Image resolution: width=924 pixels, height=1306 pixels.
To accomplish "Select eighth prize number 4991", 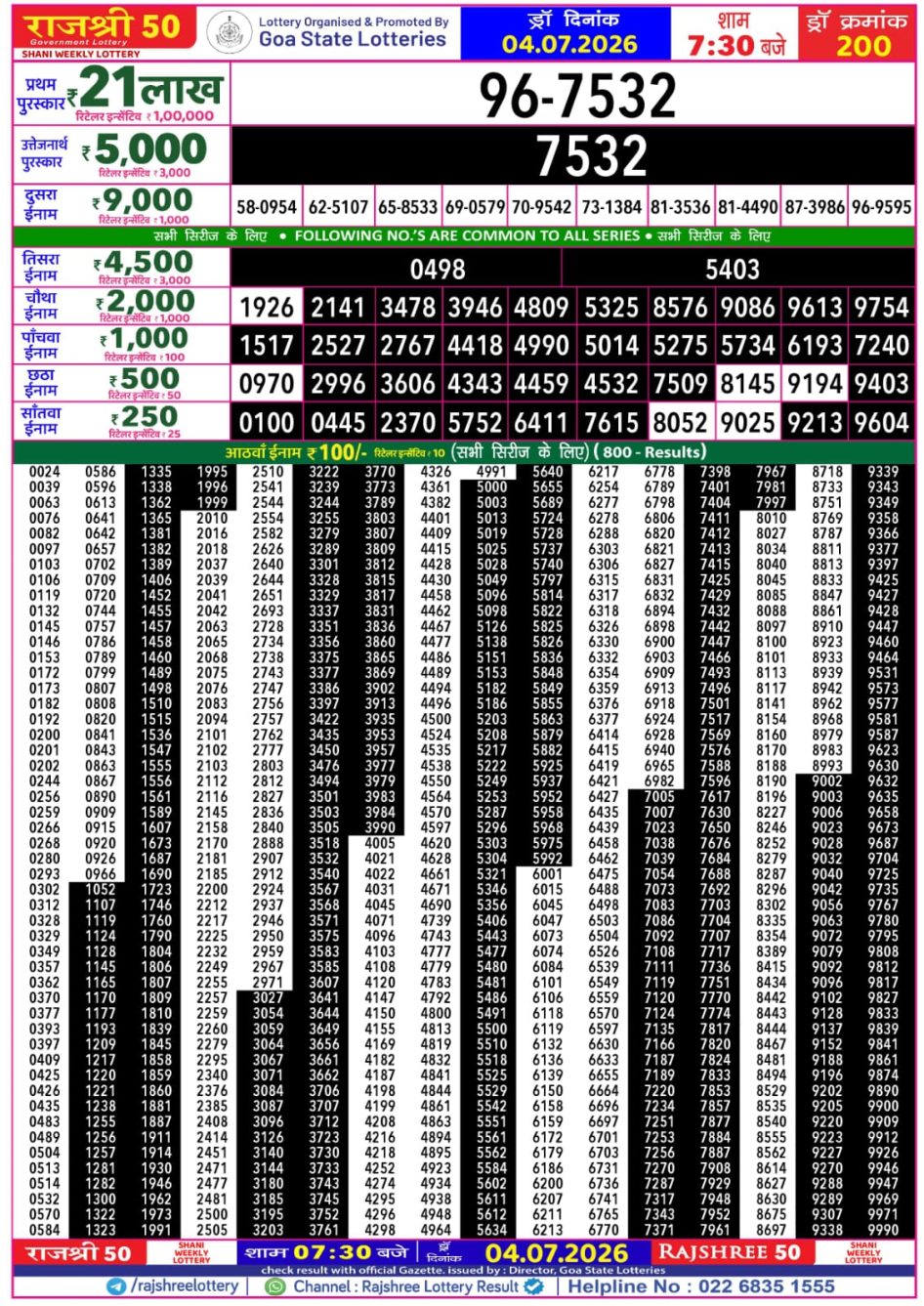I will coord(491,472).
